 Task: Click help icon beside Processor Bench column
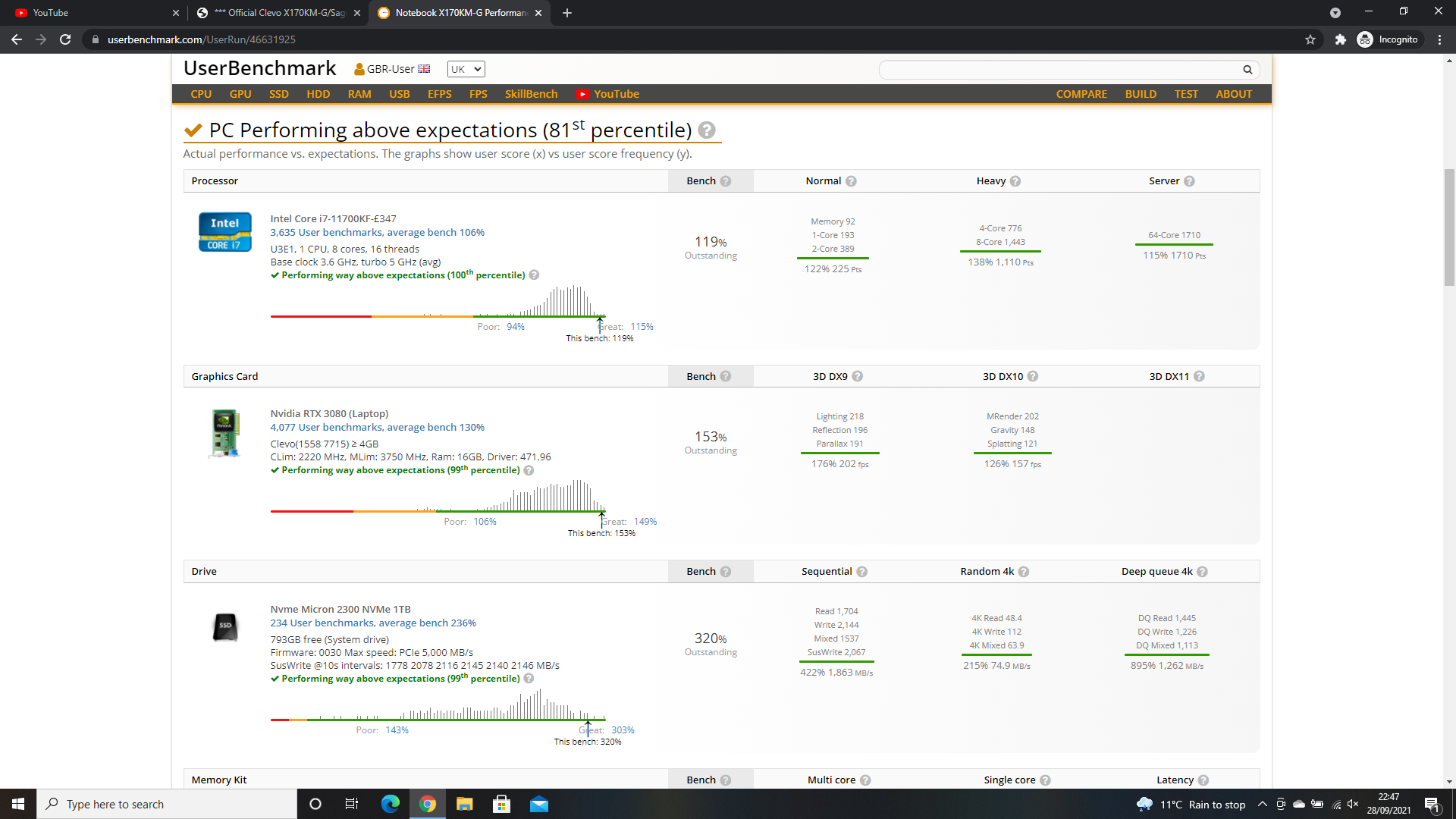[726, 181]
